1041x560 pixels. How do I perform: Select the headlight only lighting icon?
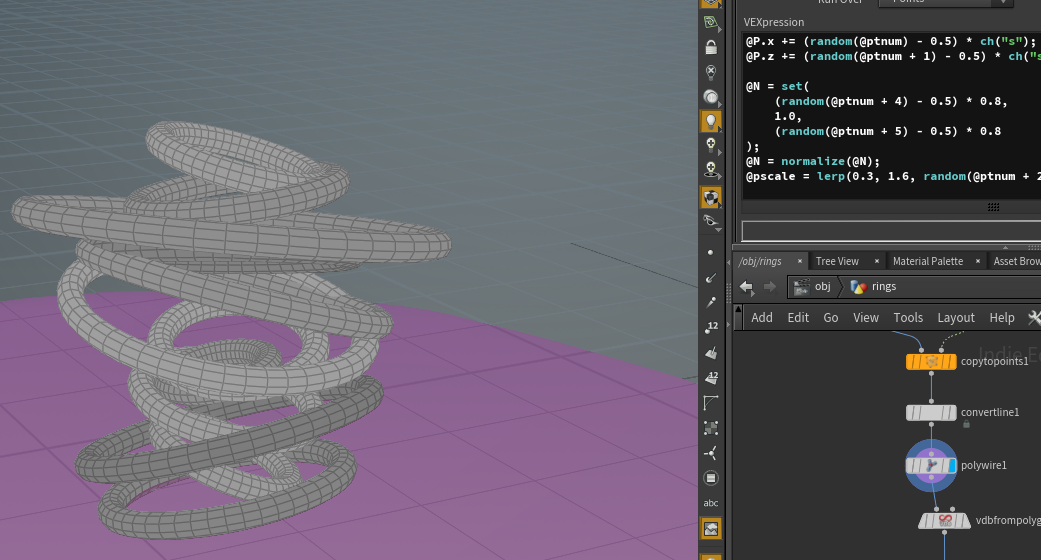tap(710, 97)
